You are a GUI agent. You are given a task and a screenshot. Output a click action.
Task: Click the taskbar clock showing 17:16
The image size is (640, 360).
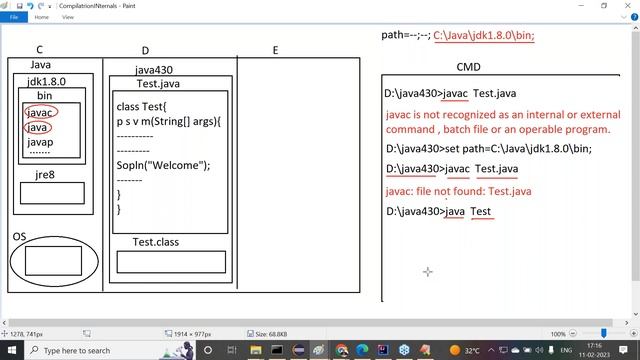coord(594,350)
